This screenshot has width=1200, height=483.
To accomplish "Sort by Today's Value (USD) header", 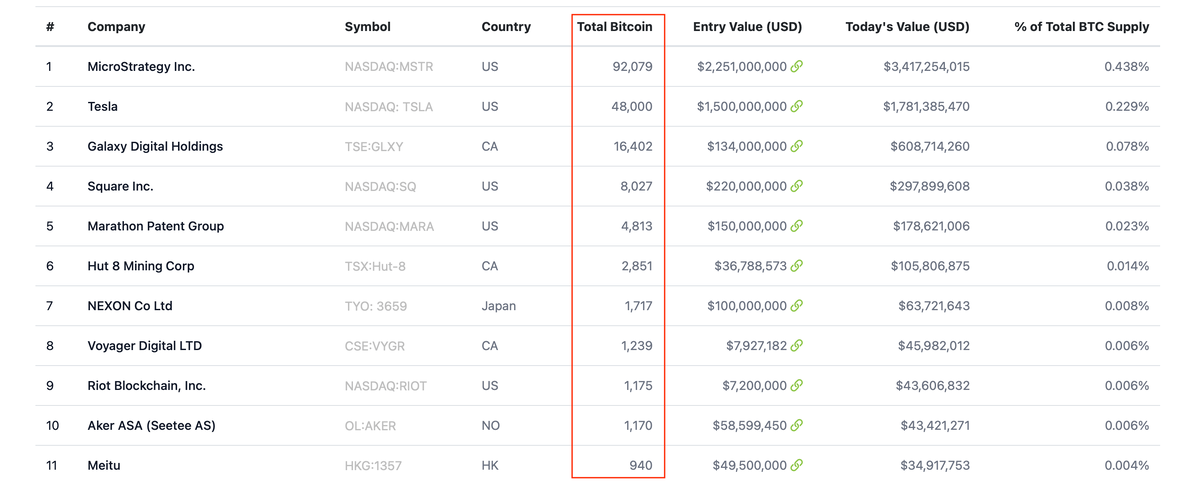I will [907, 27].
